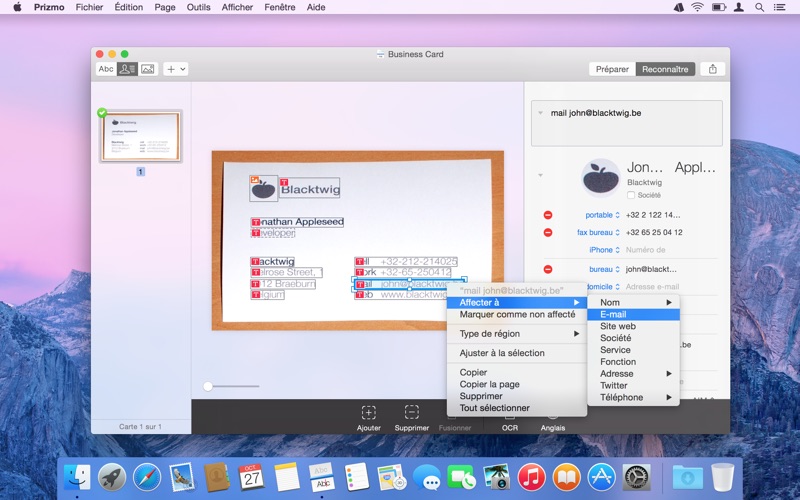This screenshot has height=500, width=800.
Task: Change the portable label dropdown
Action: pos(602,215)
